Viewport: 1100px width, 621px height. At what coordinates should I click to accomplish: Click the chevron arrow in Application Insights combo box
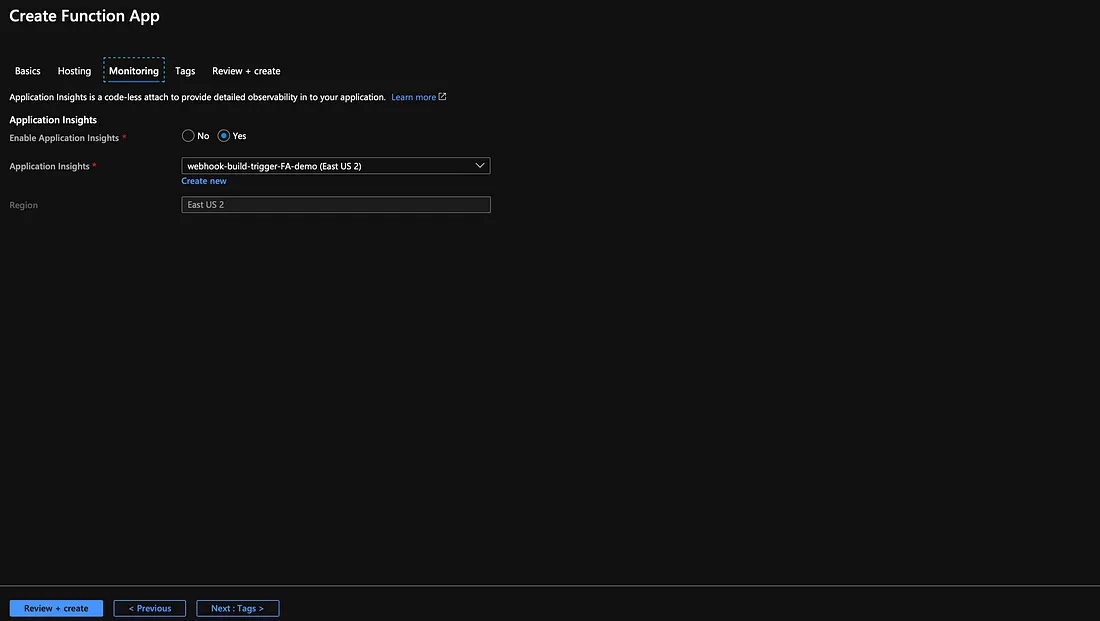(x=480, y=166)
